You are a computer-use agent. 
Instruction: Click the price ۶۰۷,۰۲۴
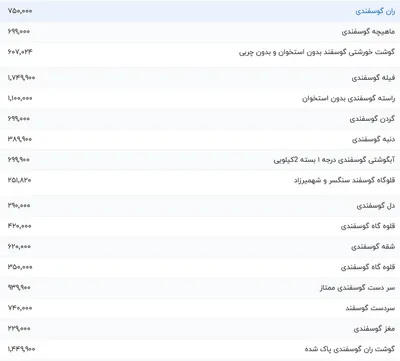[20, 52]
